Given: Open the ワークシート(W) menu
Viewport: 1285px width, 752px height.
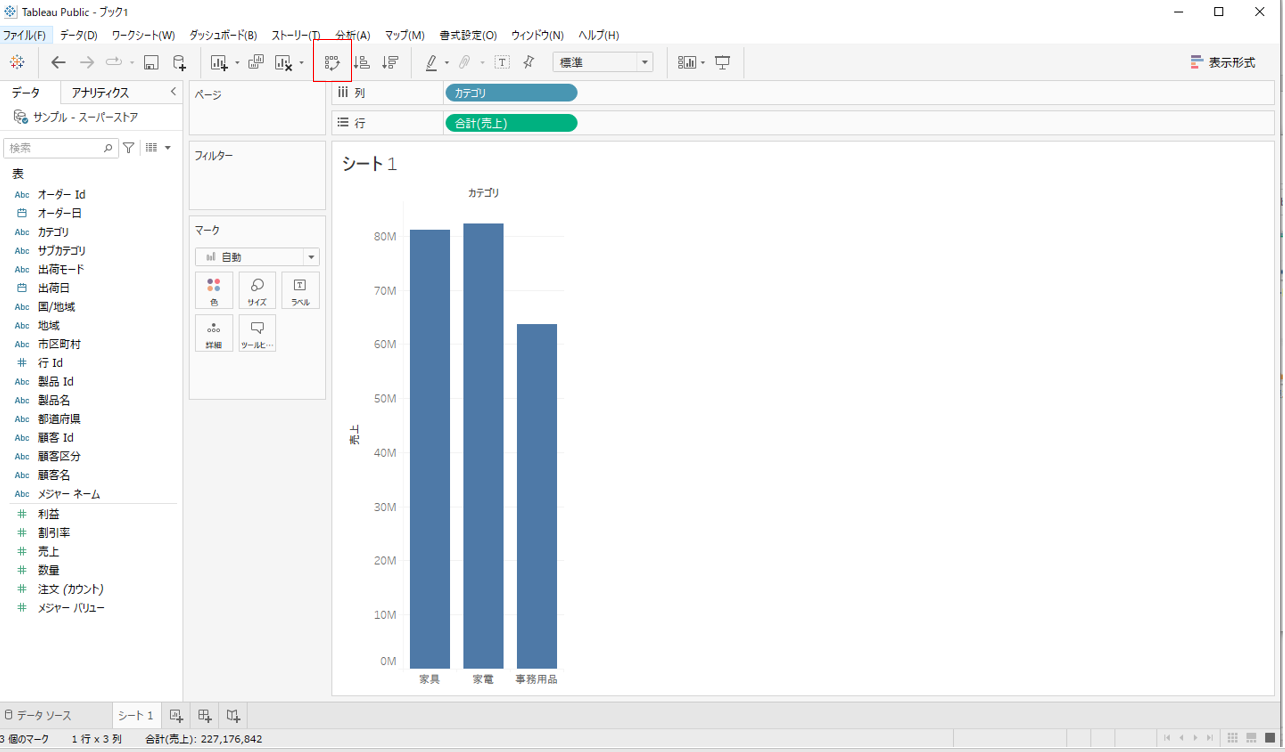Looking at the screenshot, I should click(143, 35).
